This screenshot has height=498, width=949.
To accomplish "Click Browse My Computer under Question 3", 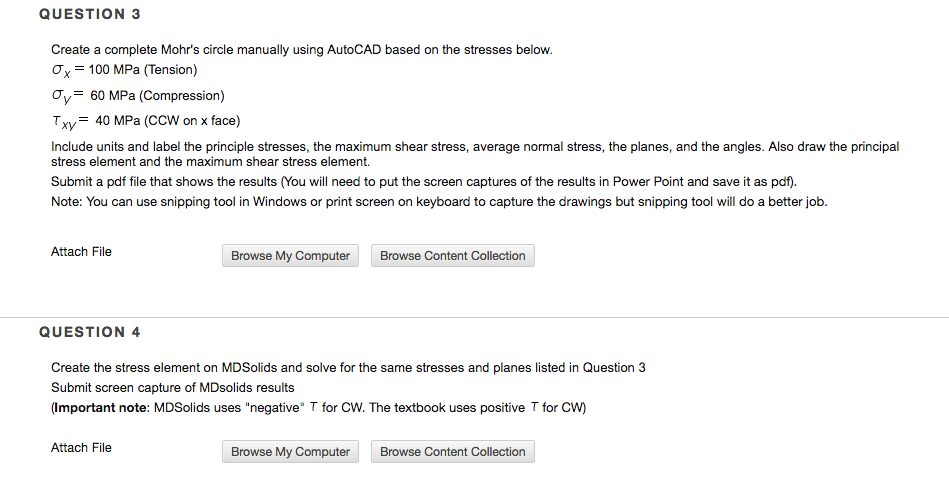I will (290, 256).
